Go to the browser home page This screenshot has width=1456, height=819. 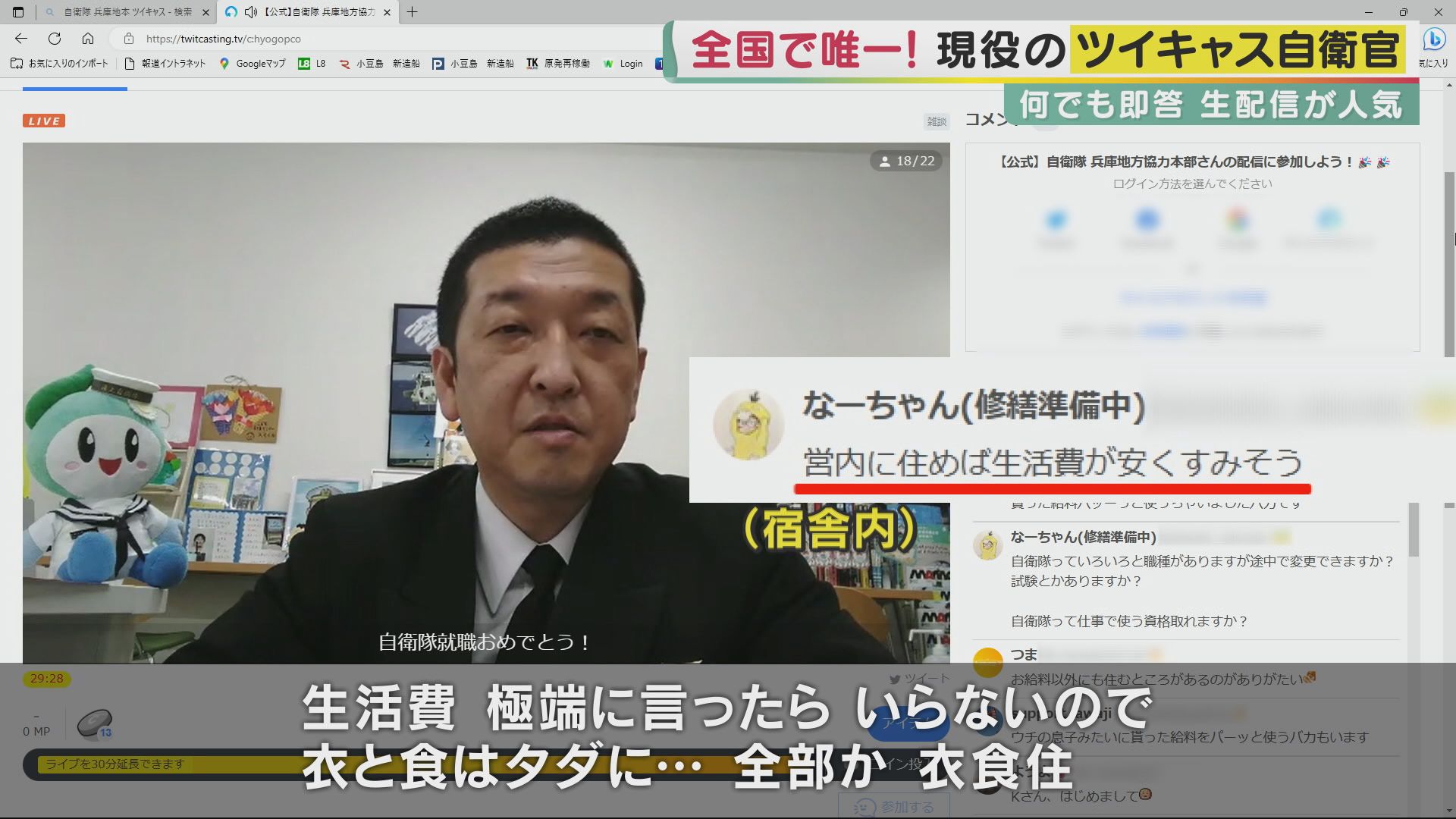(88, 39)
